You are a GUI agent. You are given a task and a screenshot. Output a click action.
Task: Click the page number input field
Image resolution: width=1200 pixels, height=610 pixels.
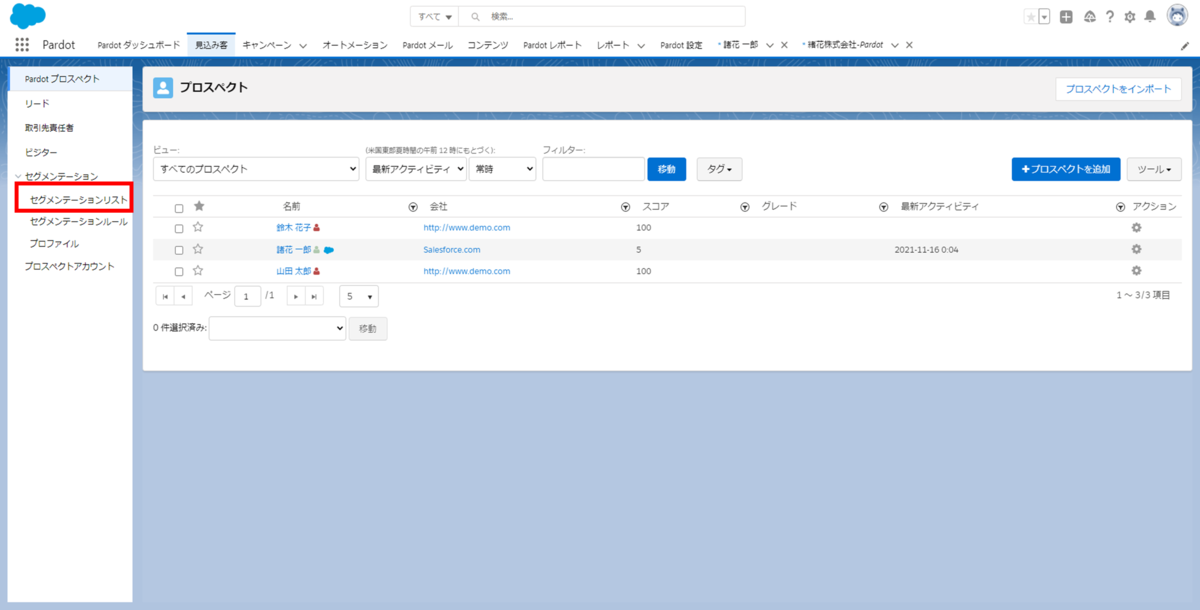[x=248, y=297]
